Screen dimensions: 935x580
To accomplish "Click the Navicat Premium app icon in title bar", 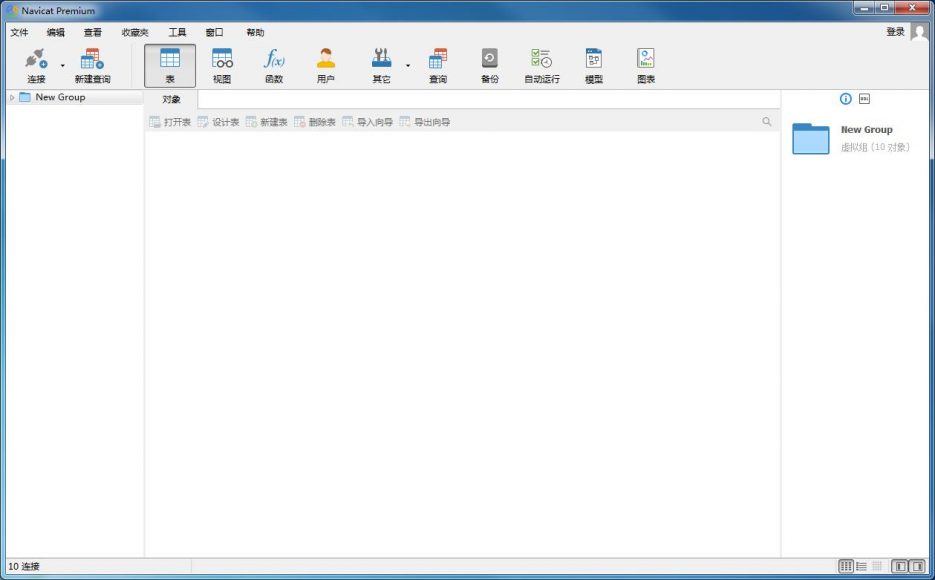I will point(12,10).
